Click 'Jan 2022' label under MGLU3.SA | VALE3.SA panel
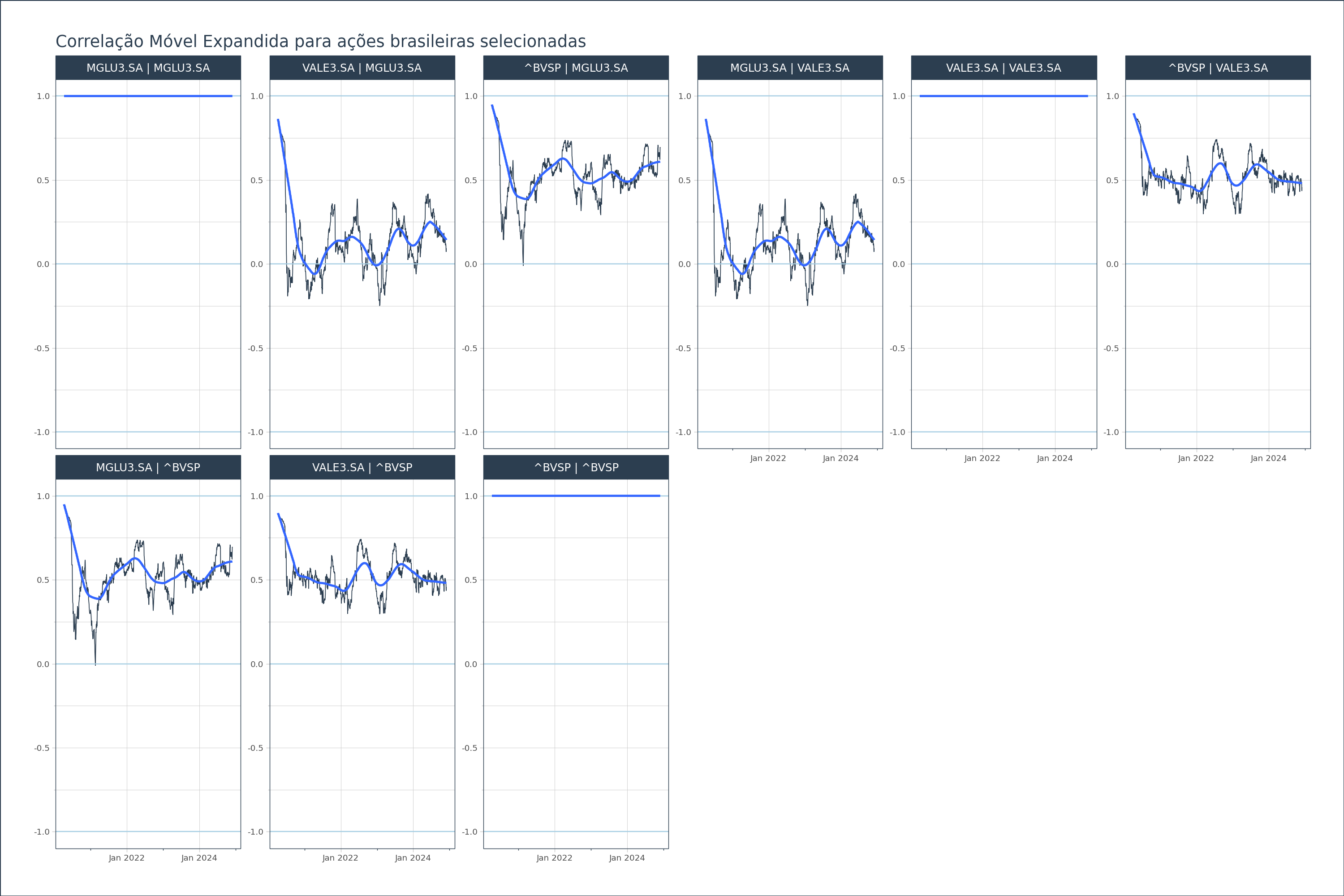Image resolution: width=1344 pixels, height=896 pixels. pos(768,458)
